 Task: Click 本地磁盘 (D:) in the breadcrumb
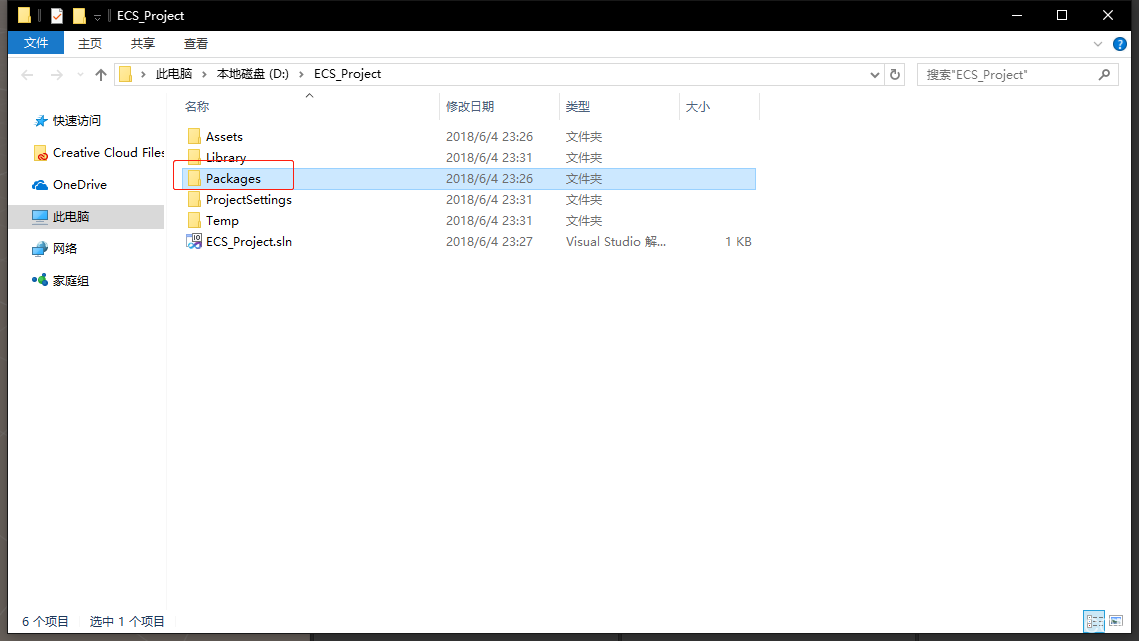pyautogui.click(x=253, y=74)
